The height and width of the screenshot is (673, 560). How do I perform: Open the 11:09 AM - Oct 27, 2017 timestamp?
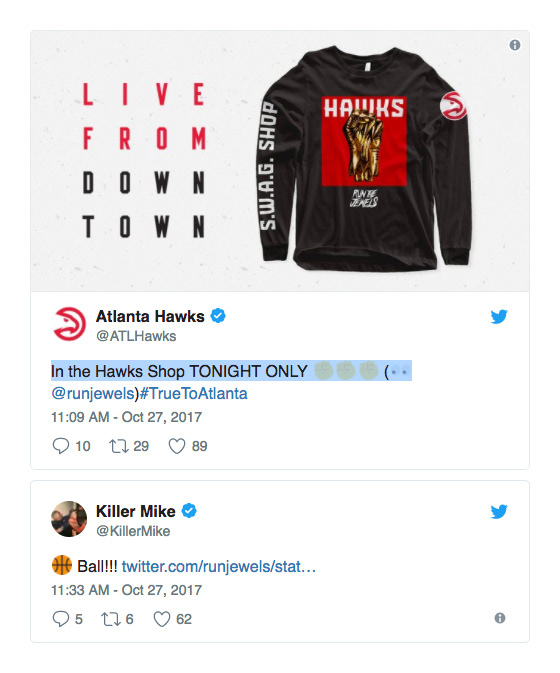pyautogui.click(x=126, y=417)
